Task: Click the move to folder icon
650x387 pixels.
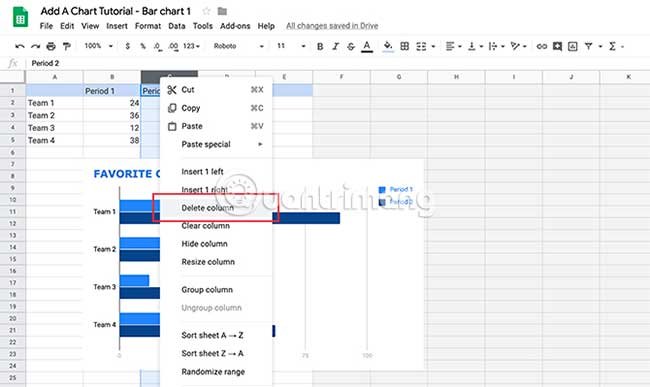Action: [x=222, y=11]
